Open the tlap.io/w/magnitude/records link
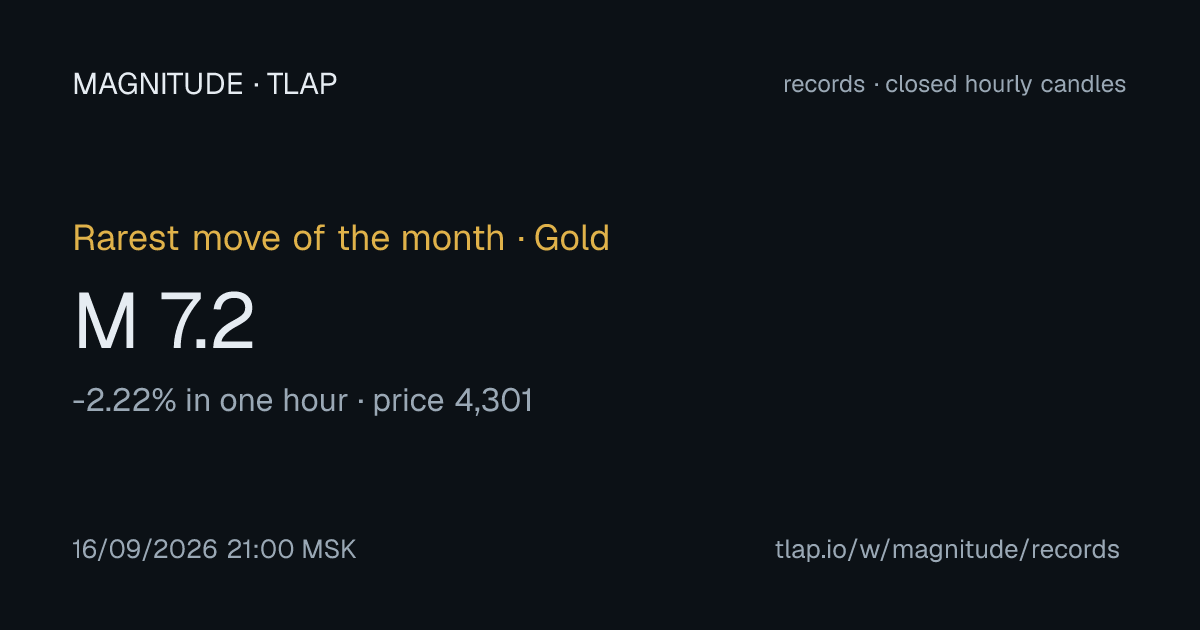This screenshot has width=1200, height=630. 947,550
